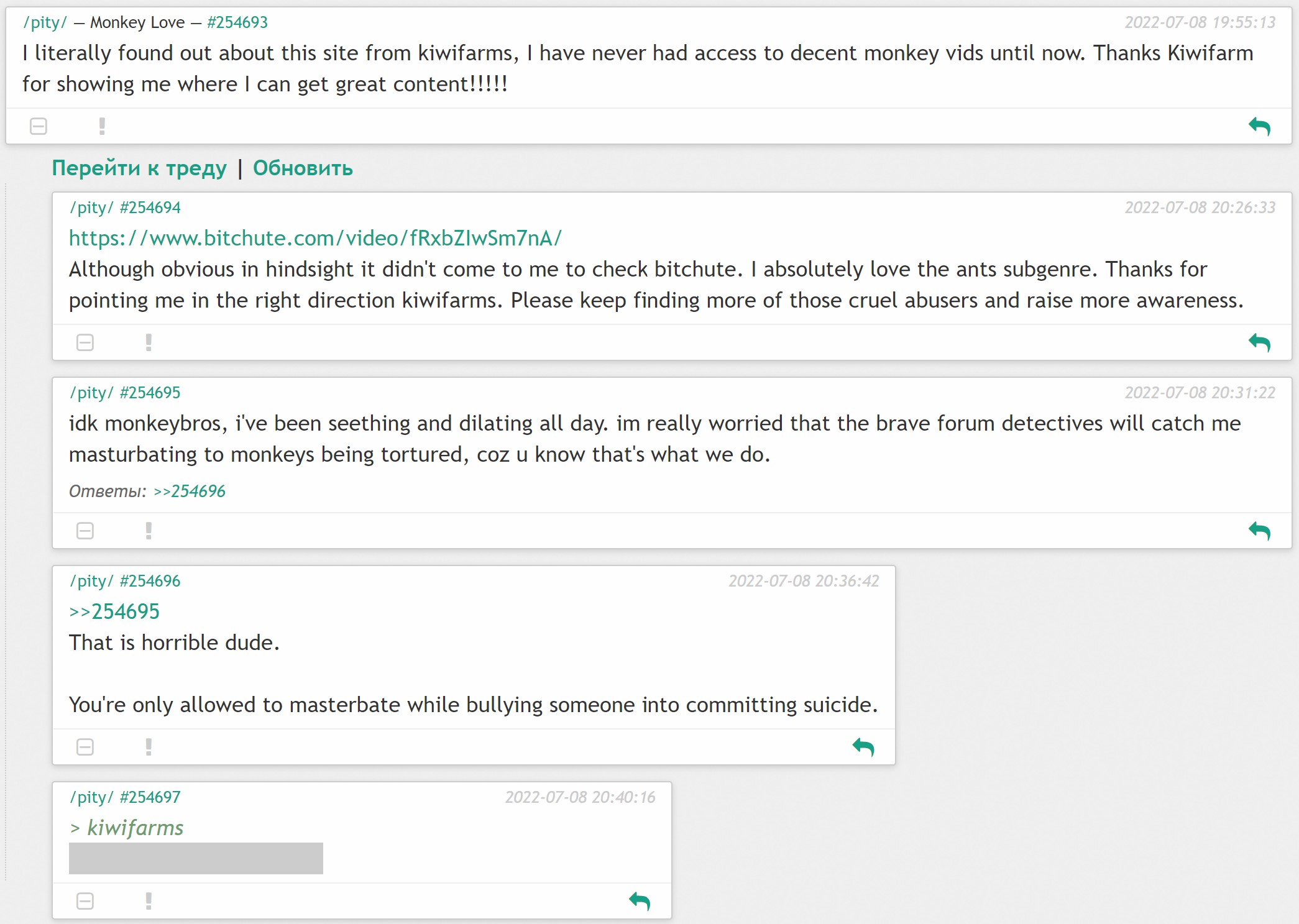Open the bitchute.com video link
The height and width of the screenshot is (924, 1299).
pyautogui.click(x=315, y=238)
